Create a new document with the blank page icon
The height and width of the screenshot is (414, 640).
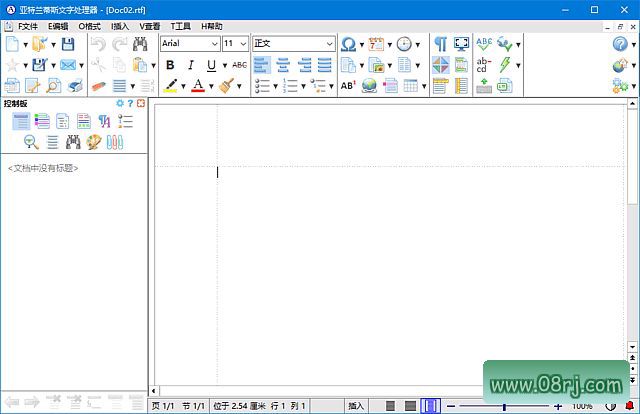12,44
